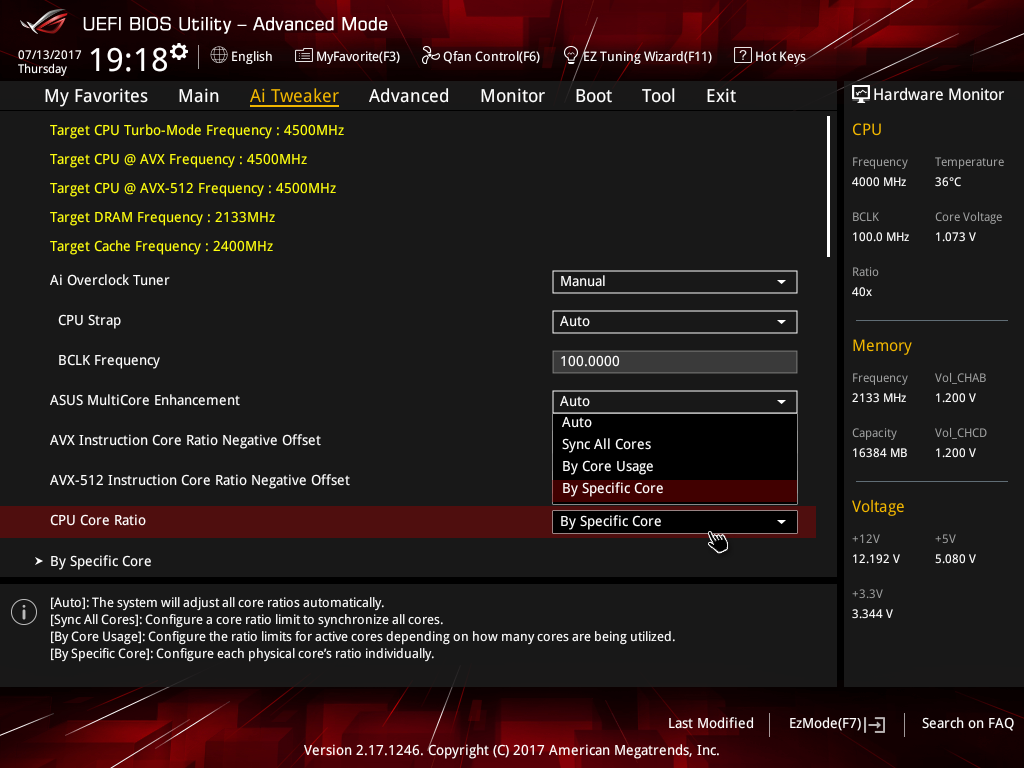Viewport: 1024px width, 768px height.
Task: Click the Qfan Control fan icon
Action: tap(430, 56)
